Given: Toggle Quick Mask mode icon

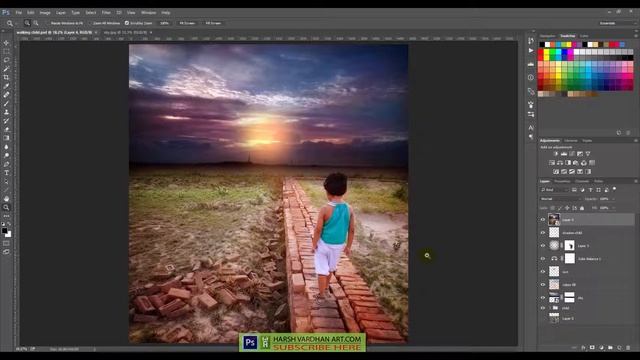Looking at the screenshot, I should coord(6,243).
